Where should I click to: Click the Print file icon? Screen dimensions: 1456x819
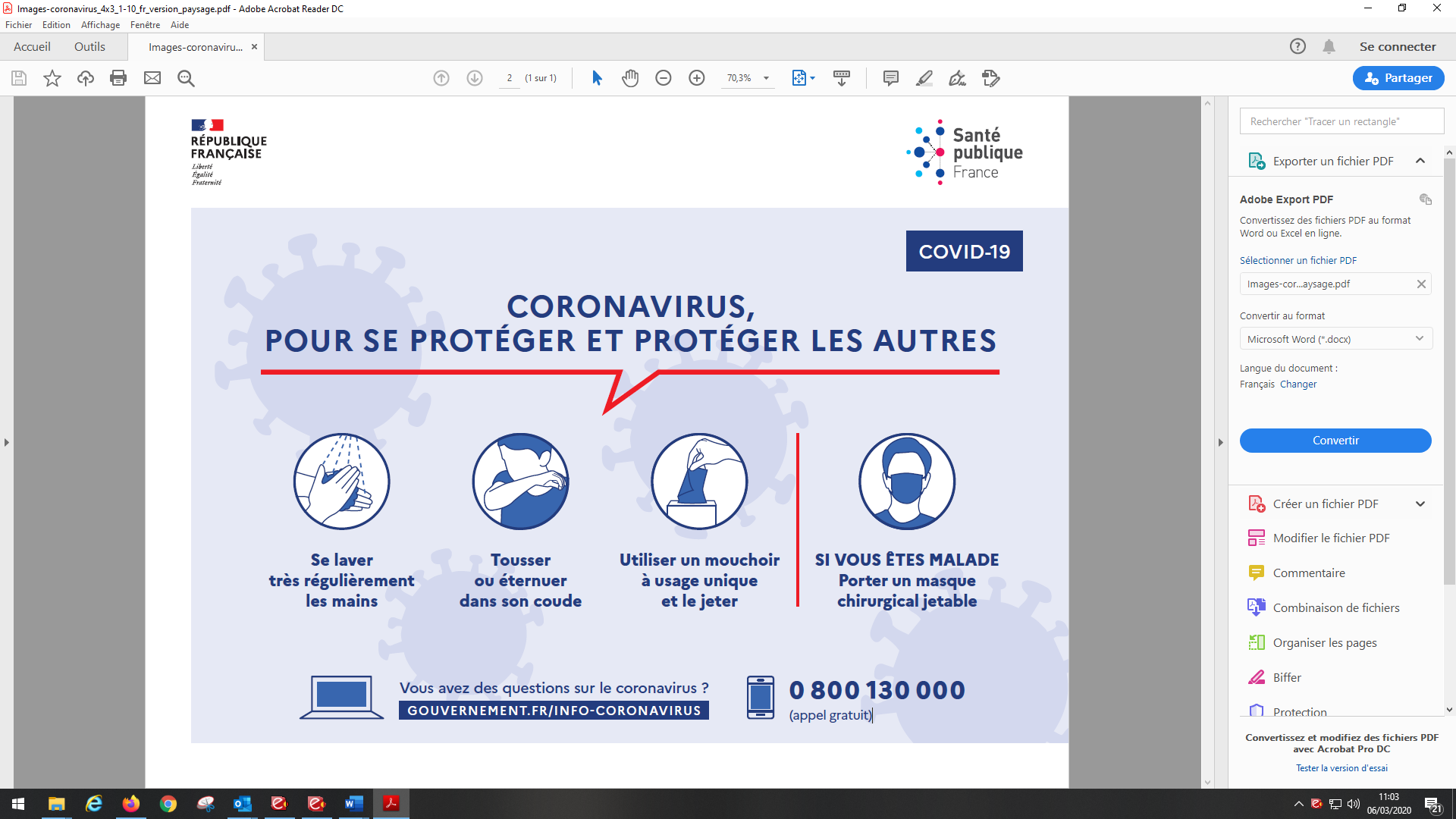coord(118,78)
